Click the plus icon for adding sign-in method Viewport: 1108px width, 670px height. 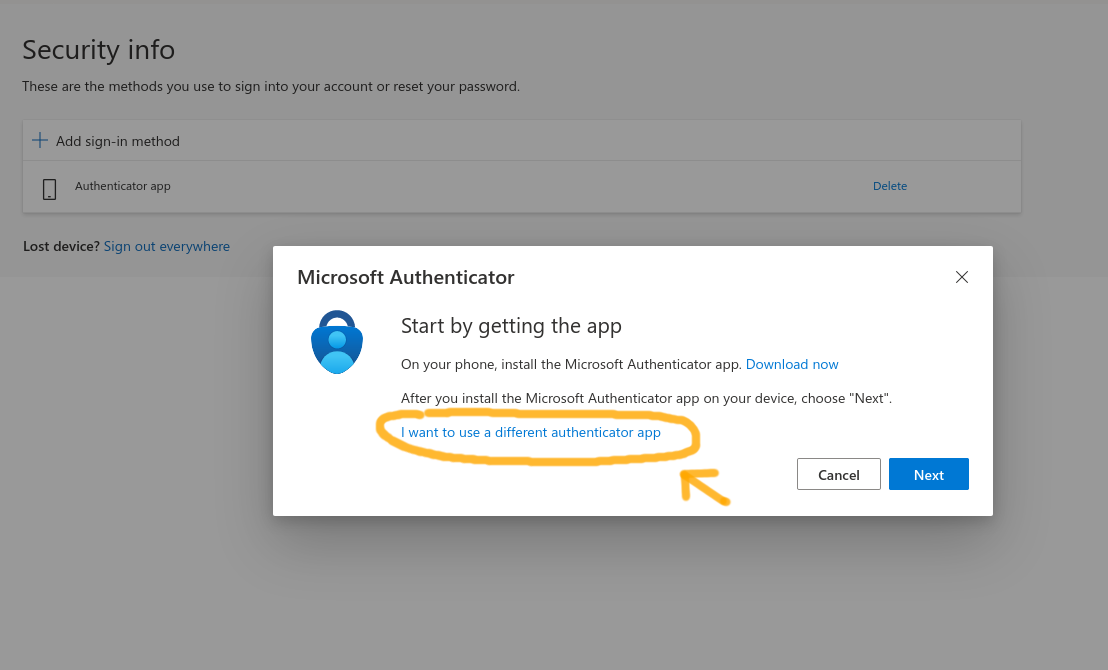click(x=40, y=140)
